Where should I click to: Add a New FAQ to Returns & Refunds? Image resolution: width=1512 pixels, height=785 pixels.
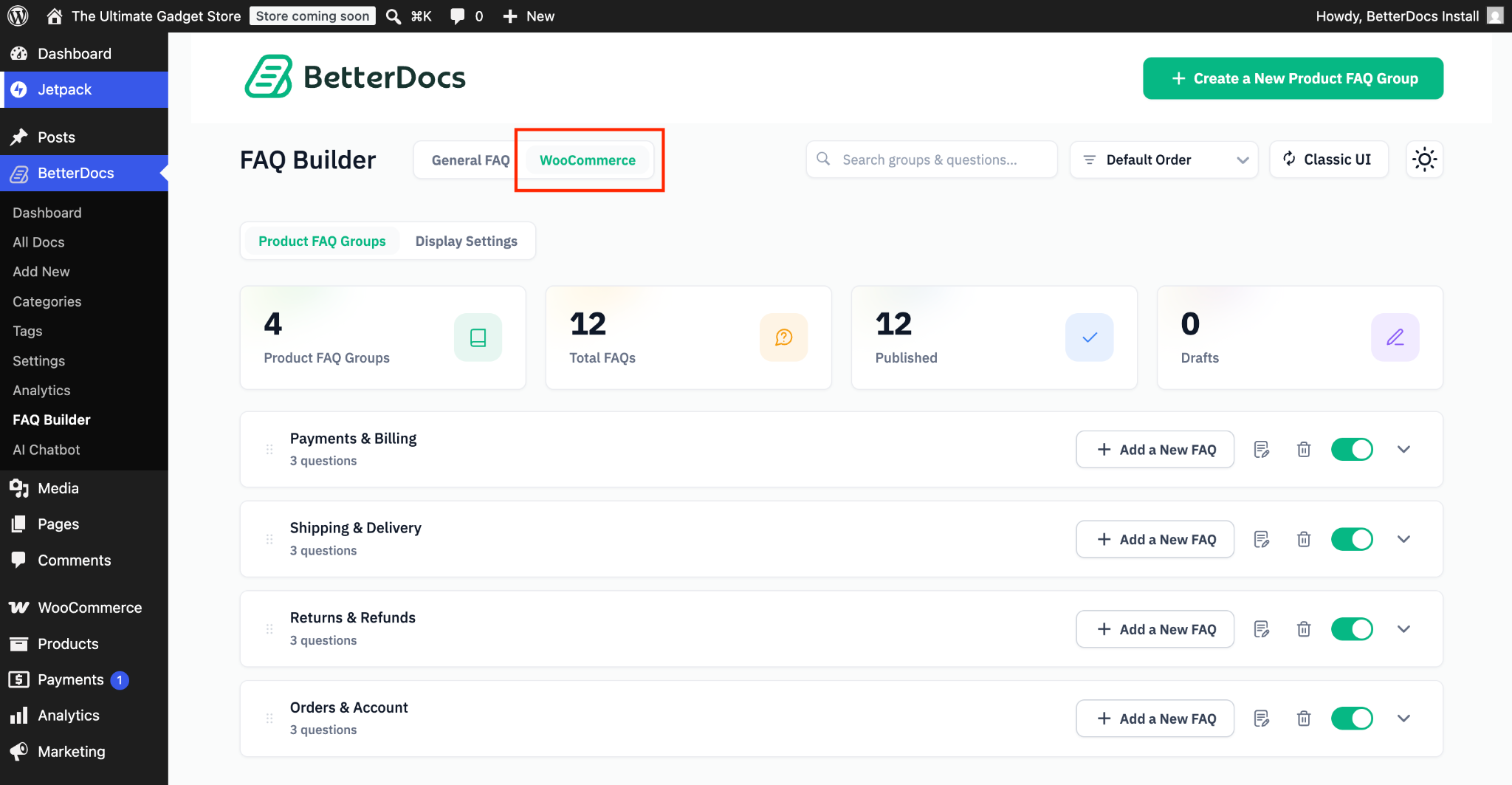click(1155, 629)
